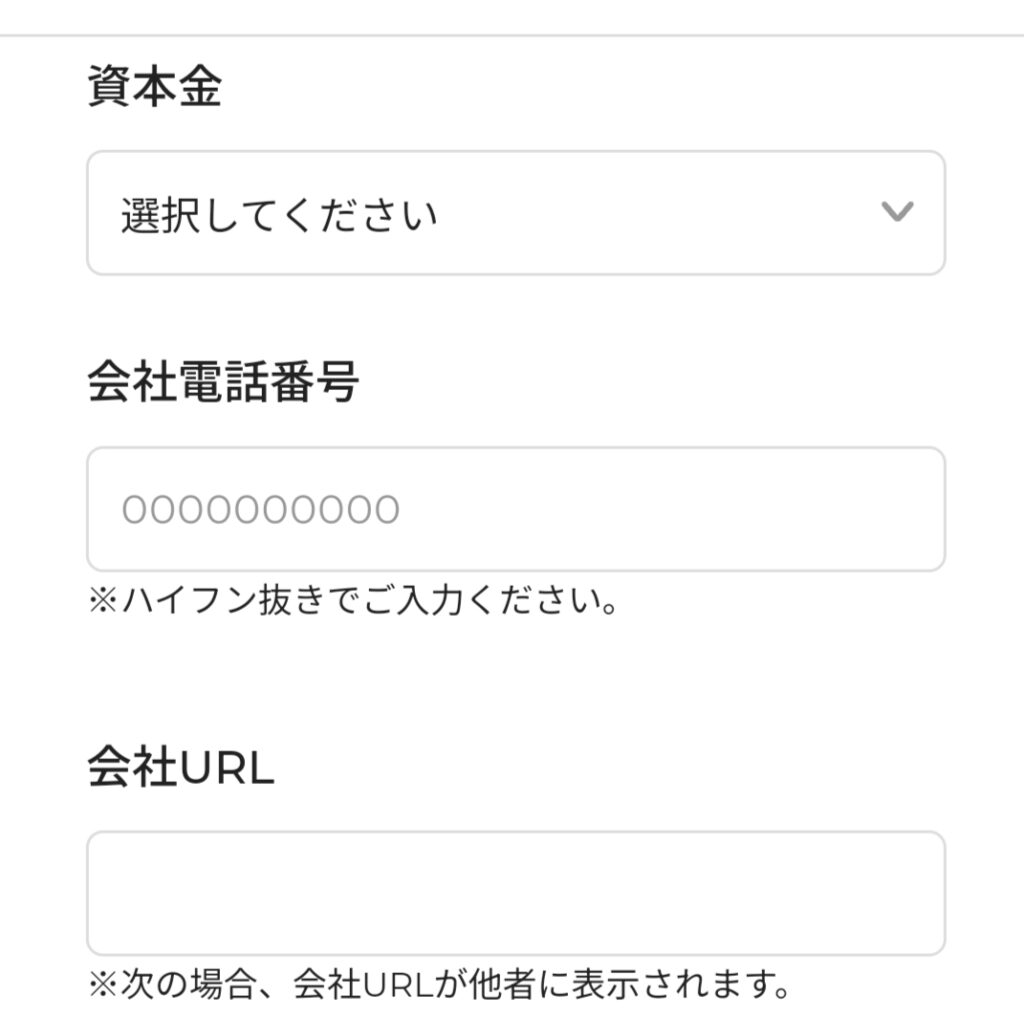Click the ハイフン抜きでご入力ください hint text
This screenshot has width=1024, height=1017.
coord(368,603)
